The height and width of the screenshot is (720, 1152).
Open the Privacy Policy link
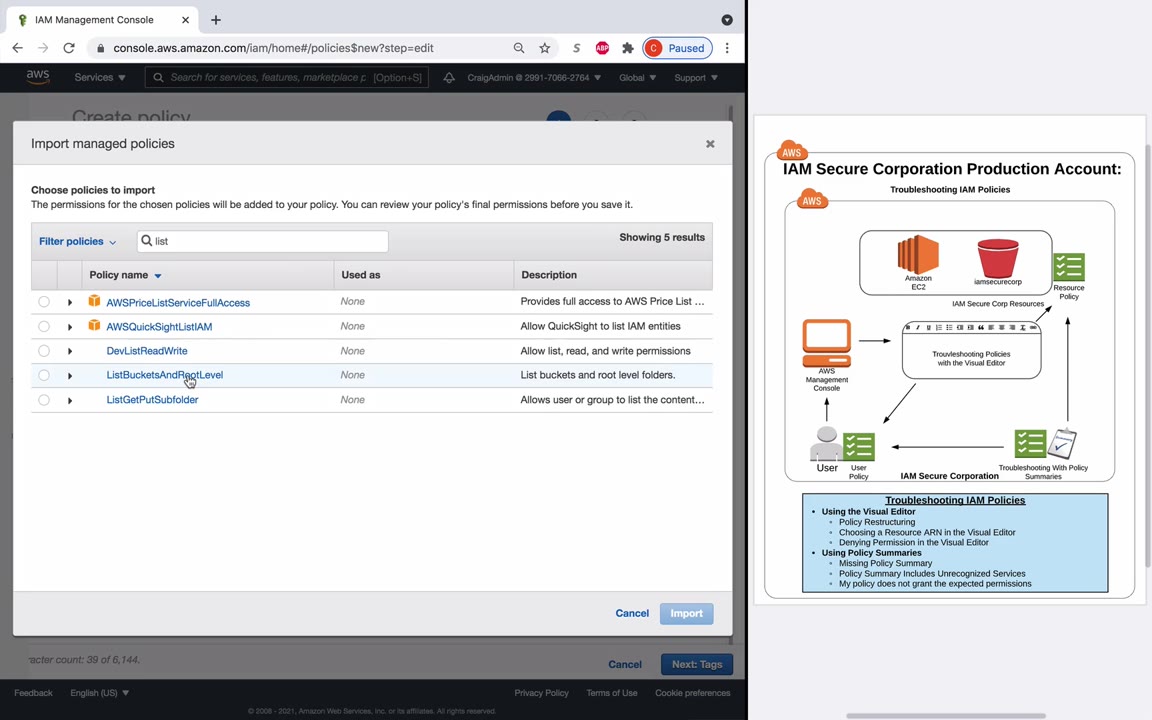(x=541, y=693)
